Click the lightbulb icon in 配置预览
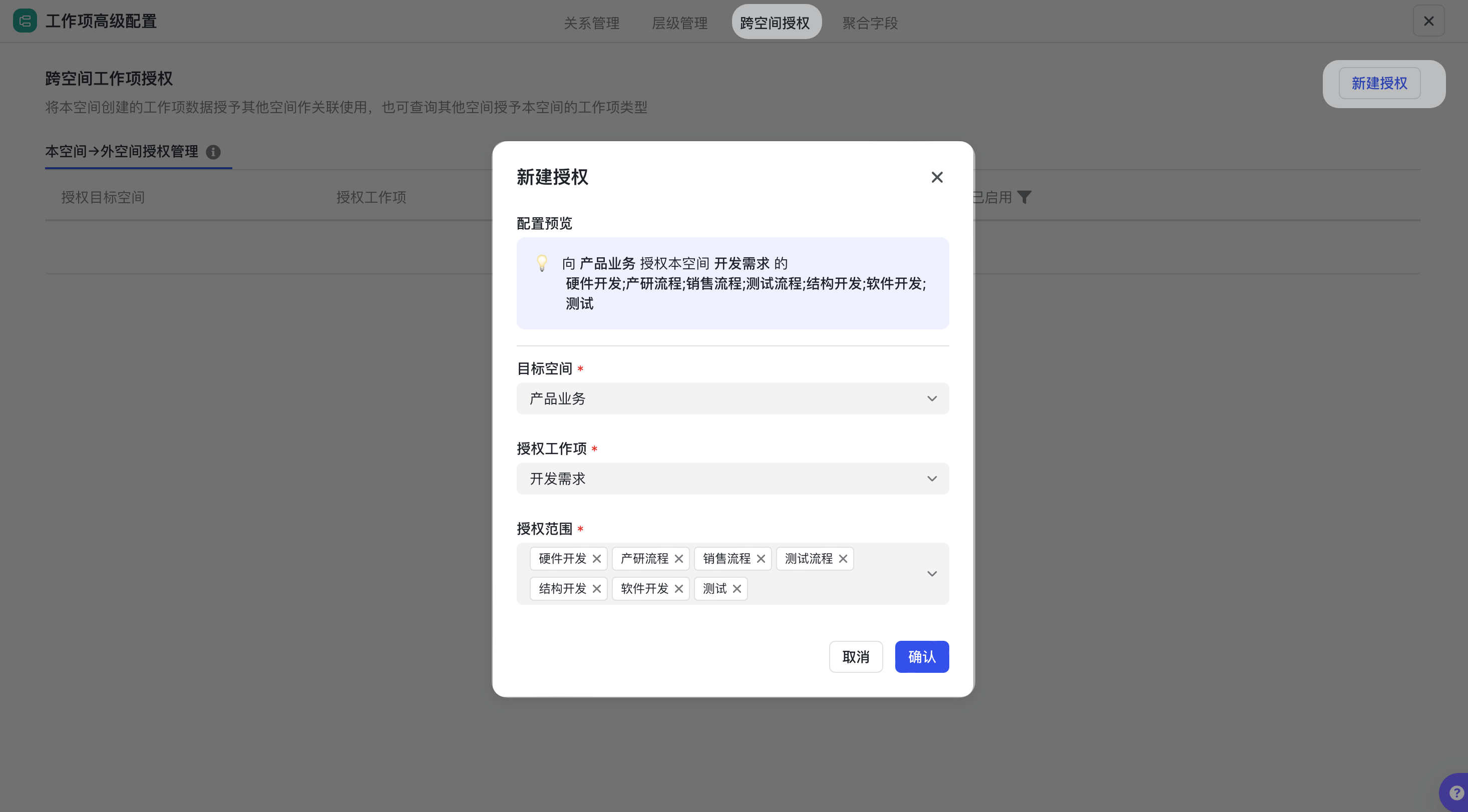 click(542, 263)
